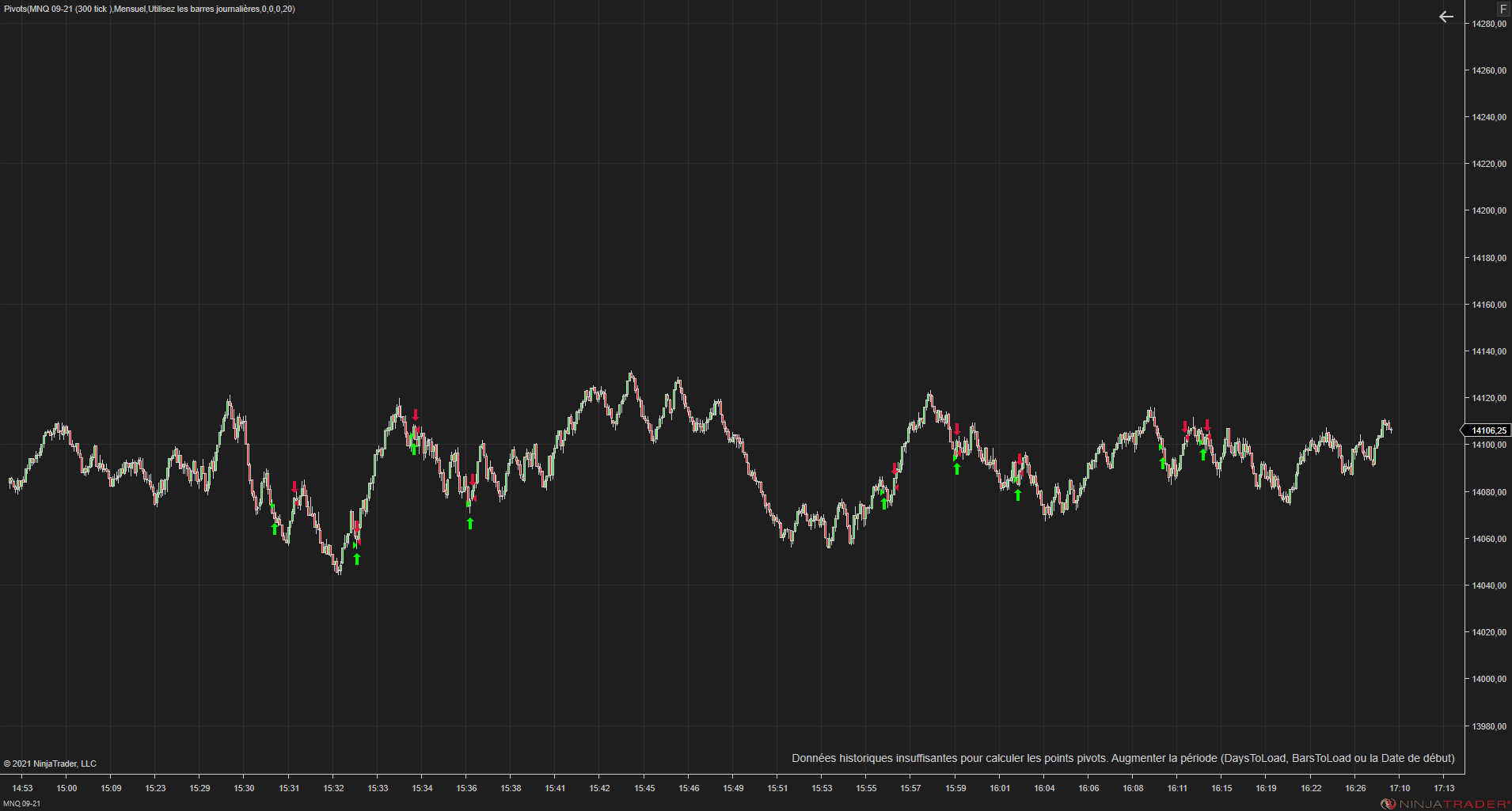Click the 15:49 time axis label

point(733,788)
